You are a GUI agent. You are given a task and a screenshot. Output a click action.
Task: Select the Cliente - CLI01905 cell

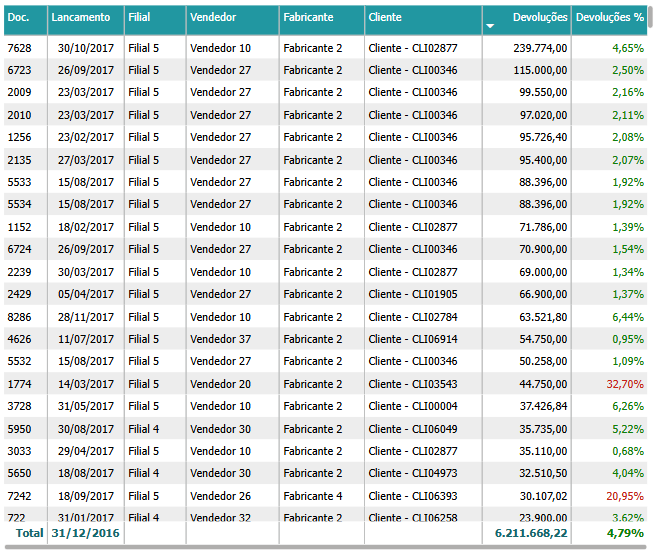pos(412,294)
